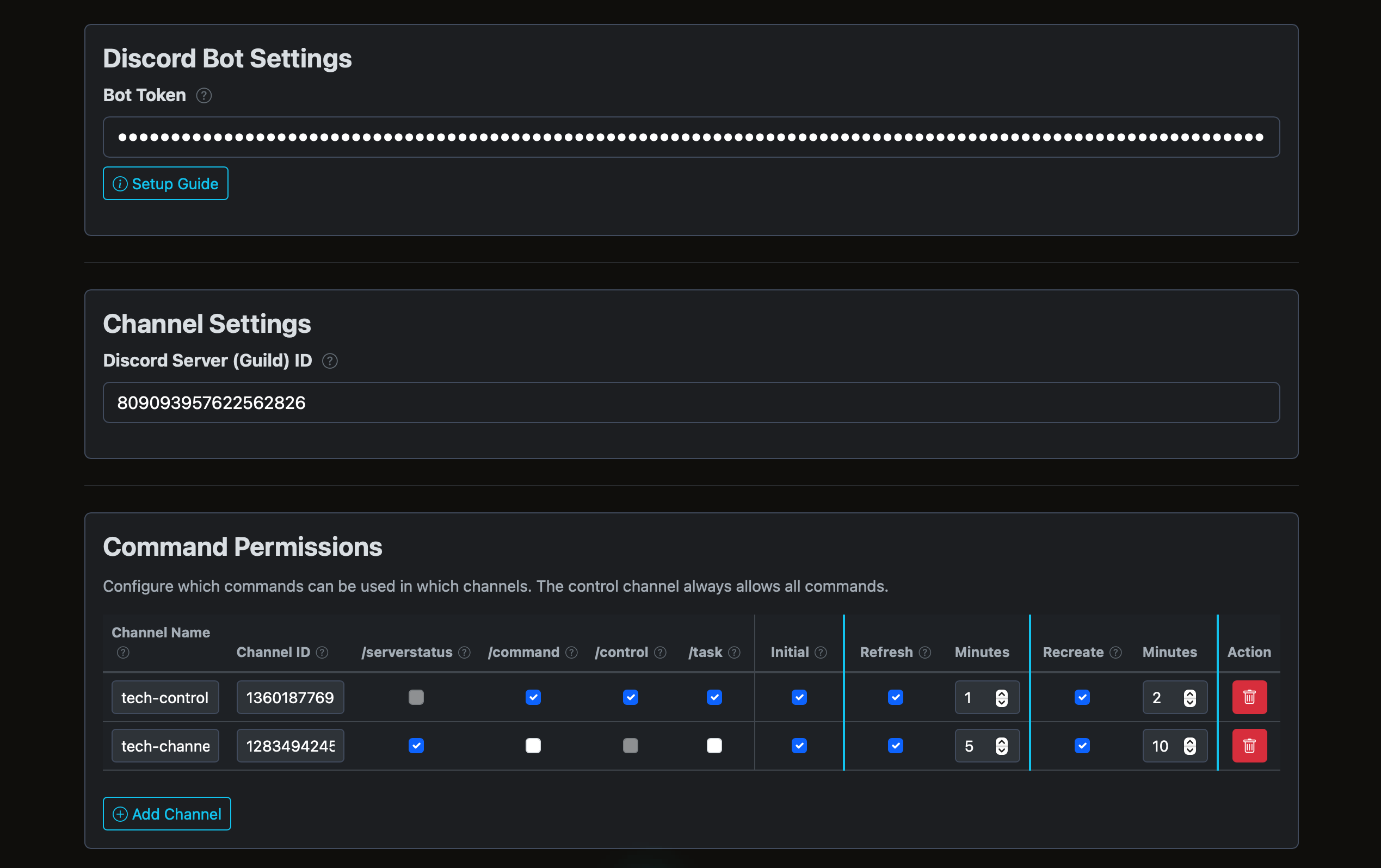Toggle /control checkbox for tech-channel row
This screenshot has height=868, width=1381.
point(631,746)
